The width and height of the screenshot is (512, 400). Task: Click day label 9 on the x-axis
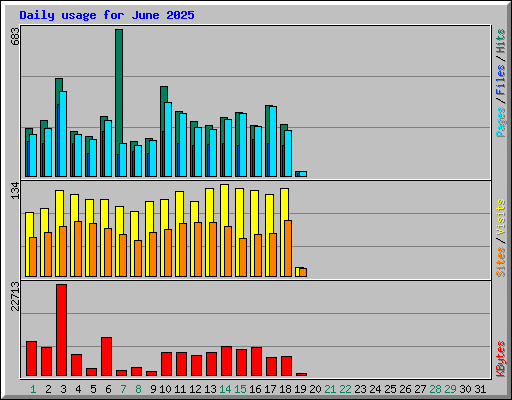(153, 389)
